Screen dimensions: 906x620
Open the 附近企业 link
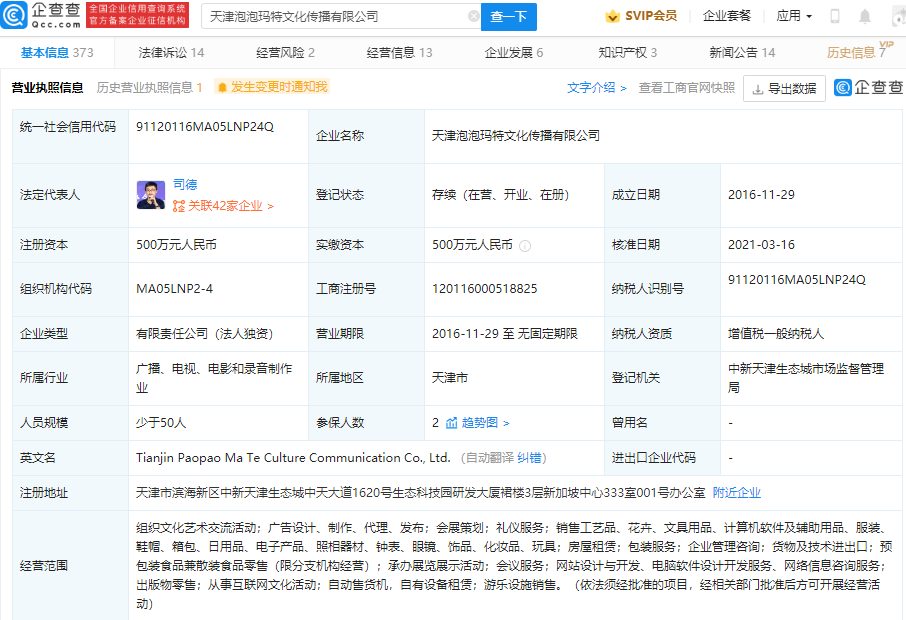tap(736, 493)
